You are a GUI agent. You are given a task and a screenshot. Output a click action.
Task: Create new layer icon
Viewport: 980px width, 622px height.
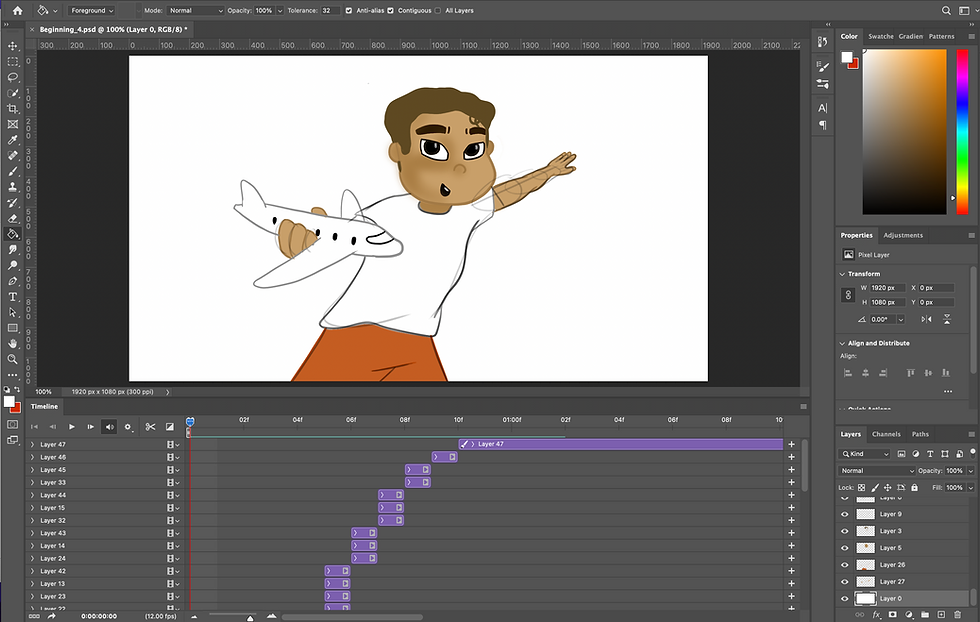(x=941, y=615)
